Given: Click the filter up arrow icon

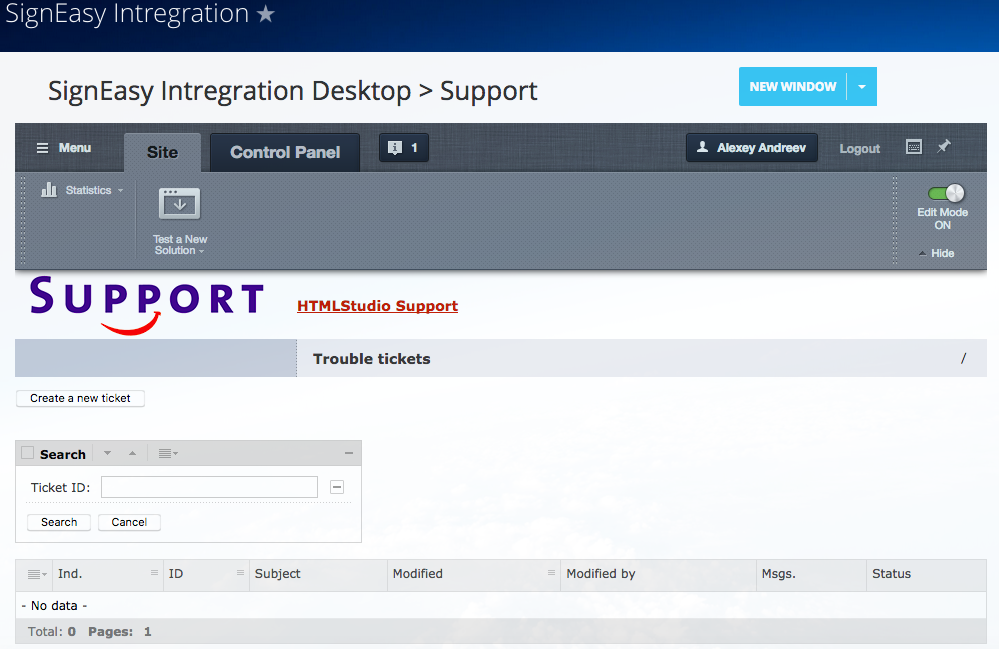Looking at the screenshot, I should coord(133,453).
